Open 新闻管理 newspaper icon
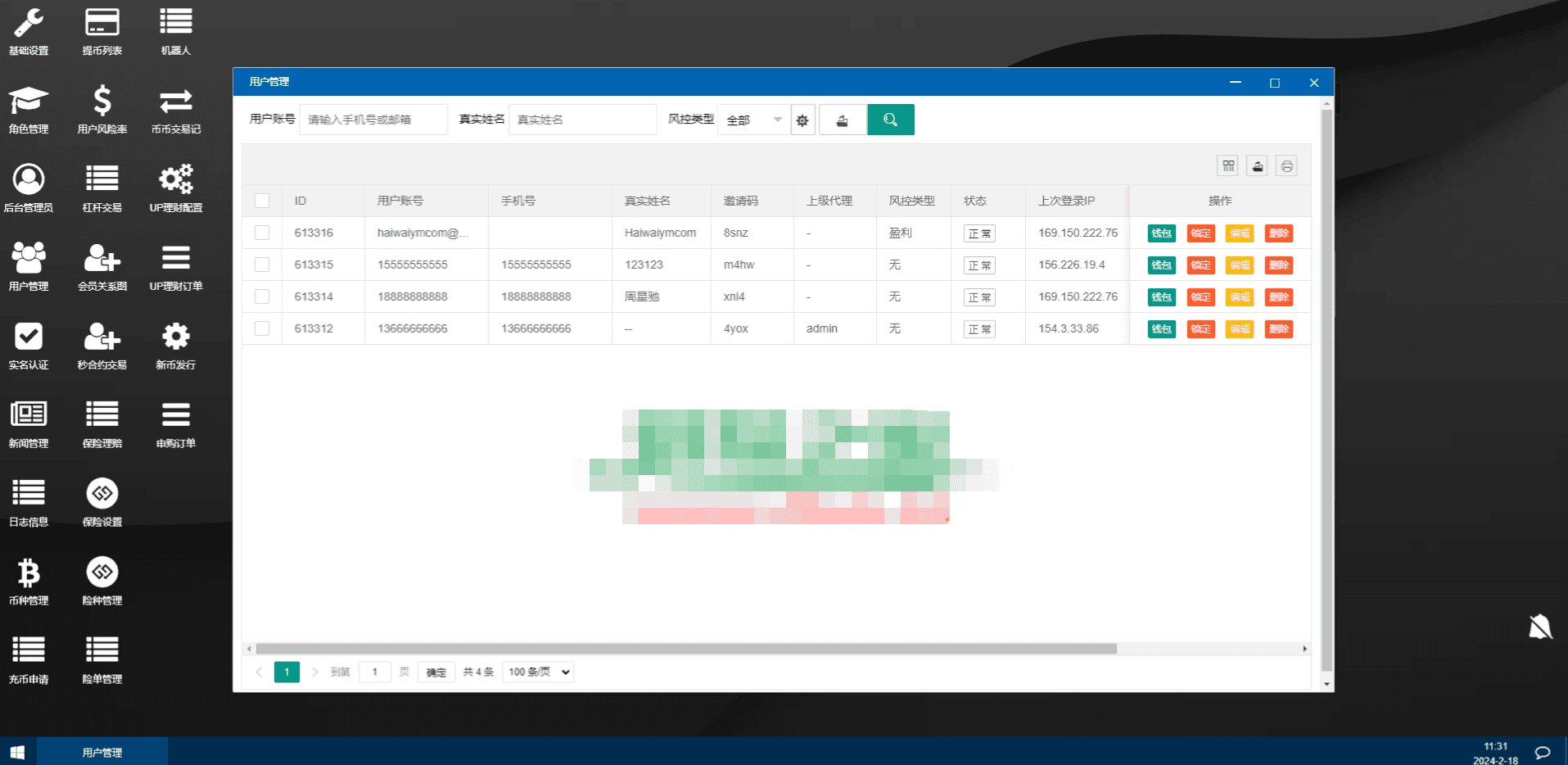This screenshot has width=1568, height=765. [29, 423]
